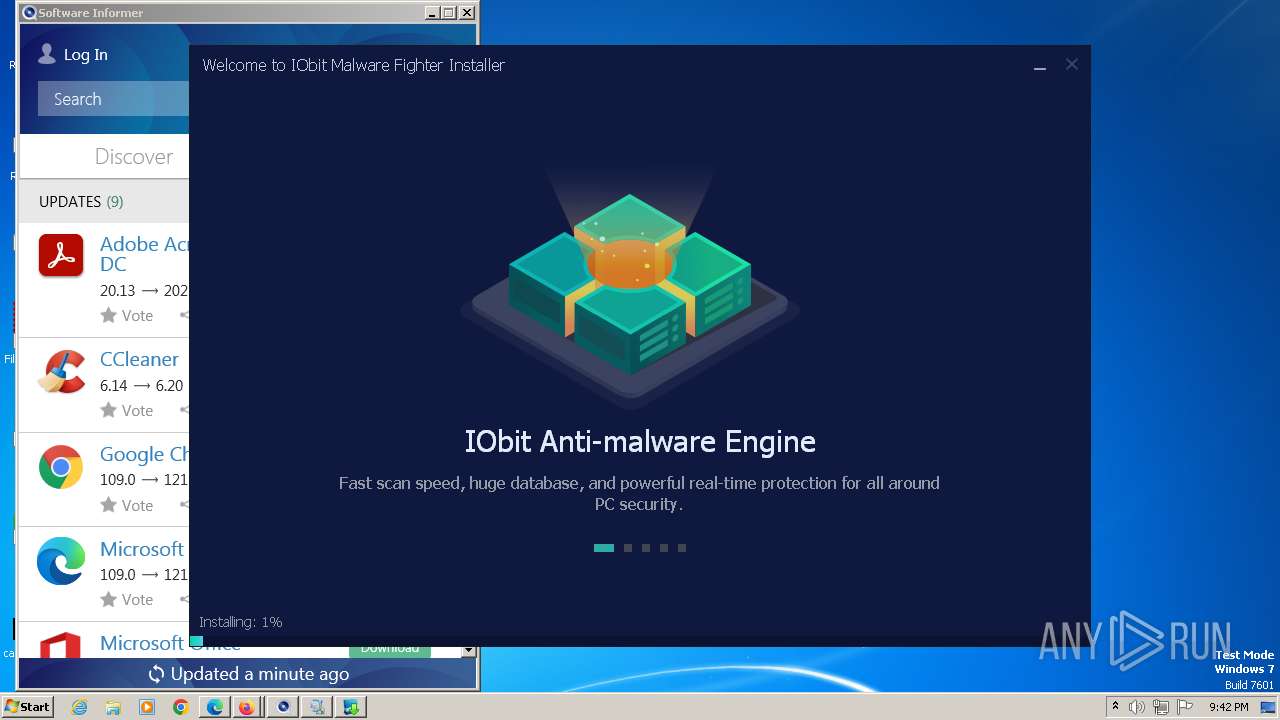Click the IObit Anti-malware Engine heading

[x=640, y=441]
